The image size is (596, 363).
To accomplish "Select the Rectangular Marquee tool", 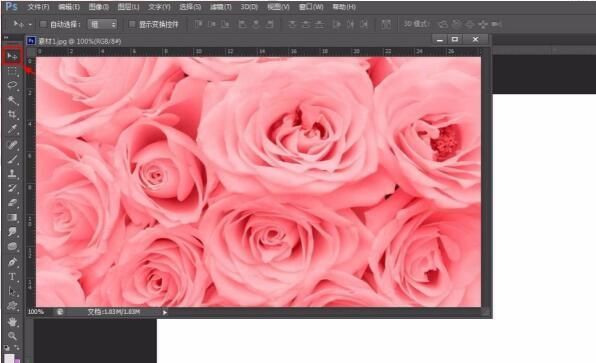I will pyautogui.click(x=12, y=71).
